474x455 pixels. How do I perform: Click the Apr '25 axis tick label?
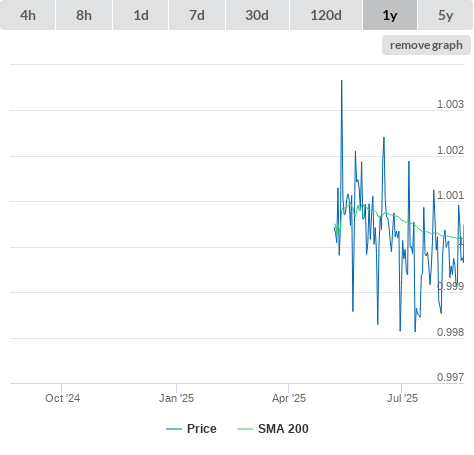pyautogui.click(x=289, y=398)
